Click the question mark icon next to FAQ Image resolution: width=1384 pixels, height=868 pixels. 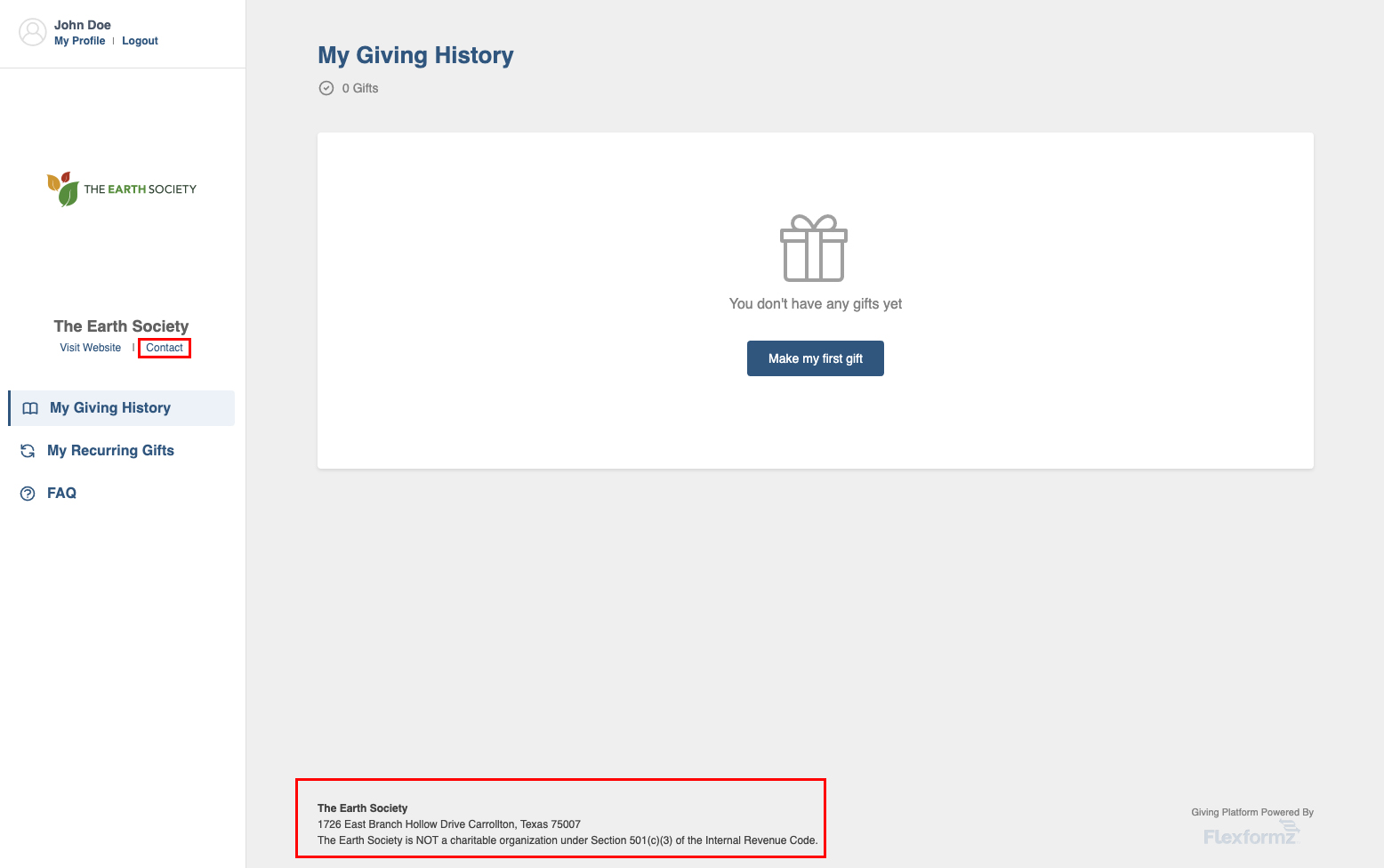point(28,493)
